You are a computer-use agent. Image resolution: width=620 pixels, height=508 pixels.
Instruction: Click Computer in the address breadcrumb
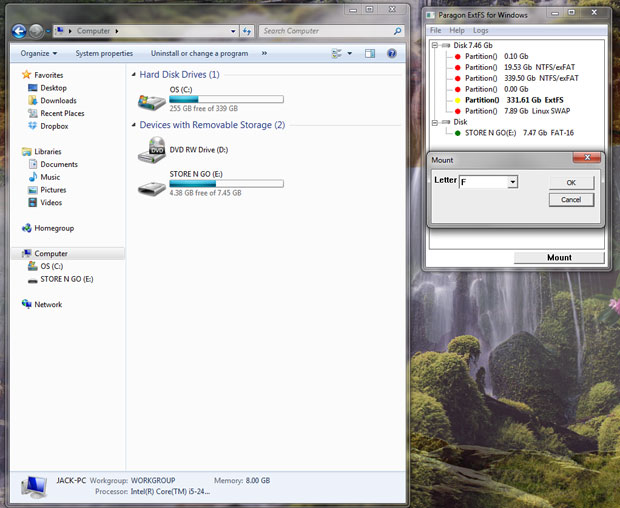pos(93,31)
